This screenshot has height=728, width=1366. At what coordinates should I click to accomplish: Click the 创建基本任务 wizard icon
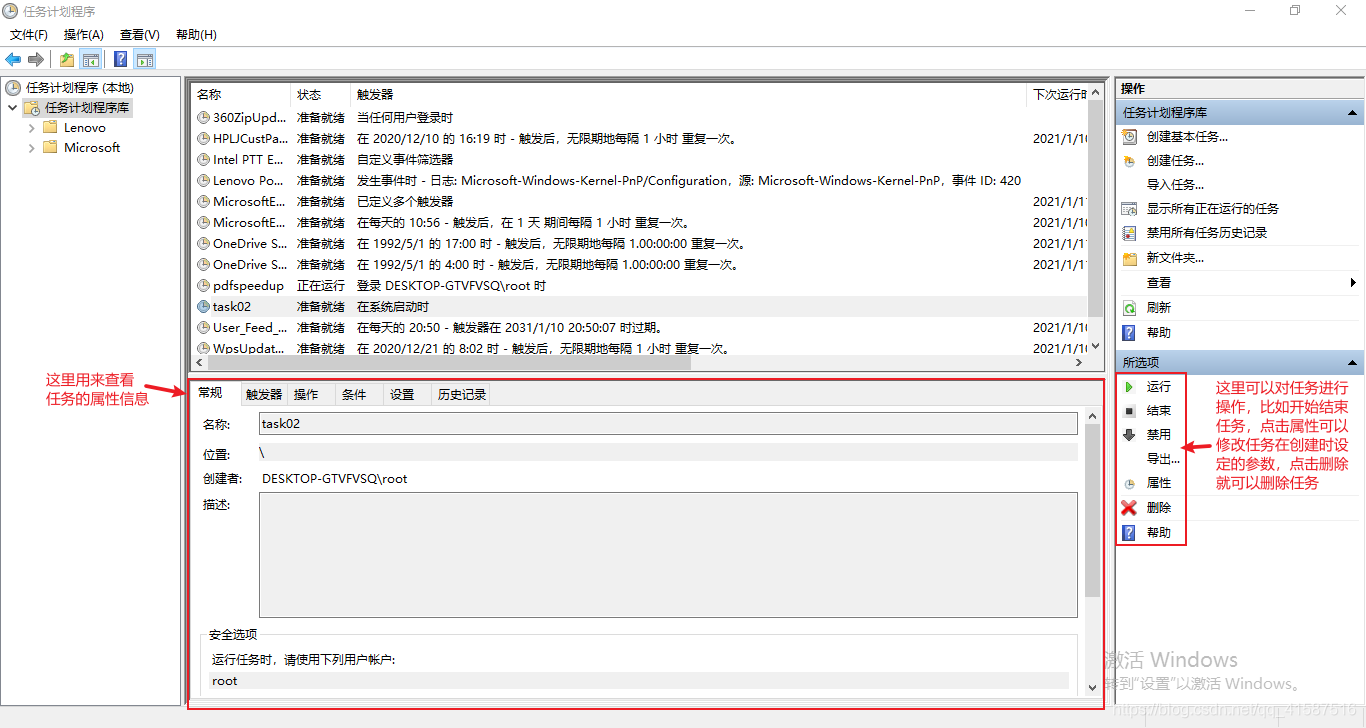(x=1130, y=137)
